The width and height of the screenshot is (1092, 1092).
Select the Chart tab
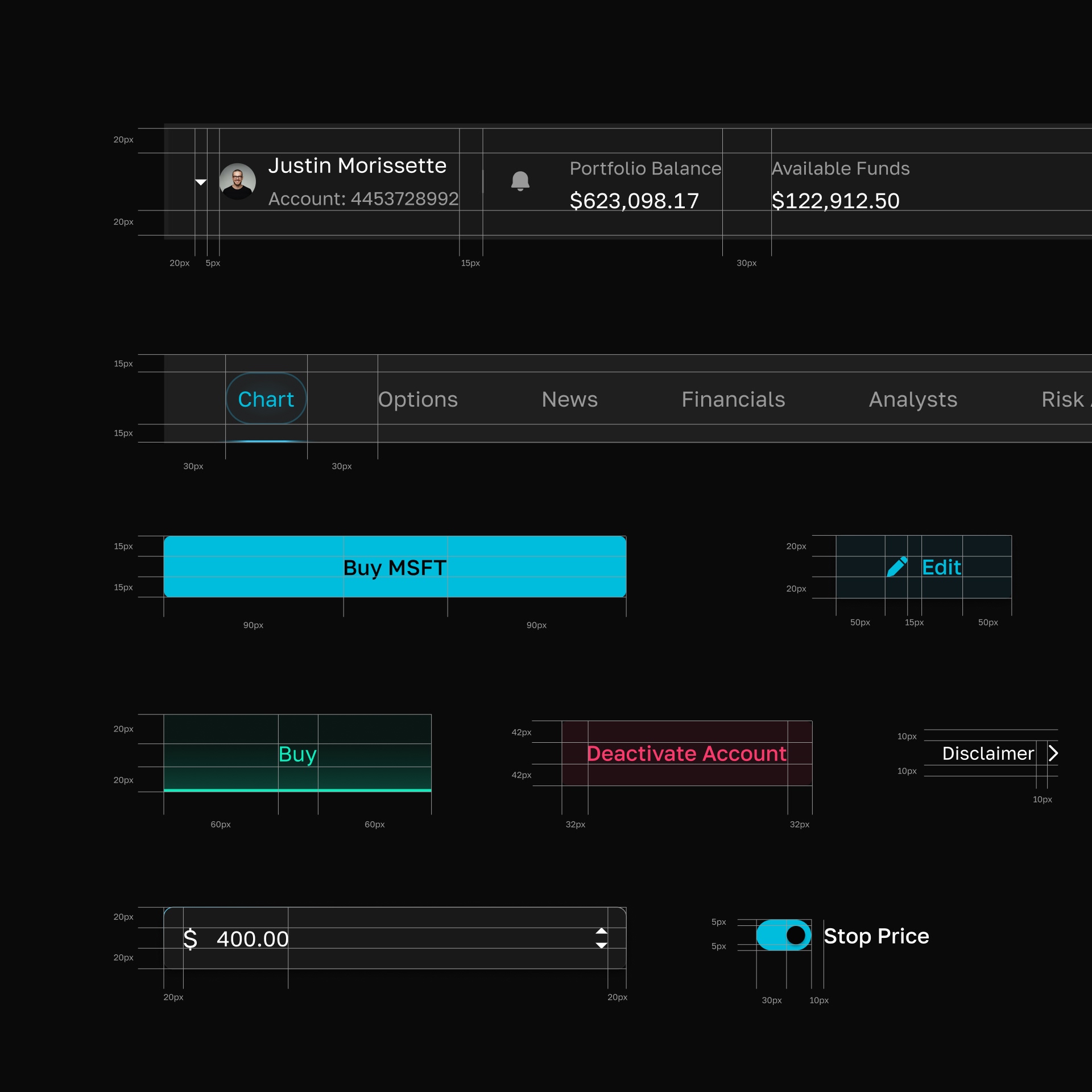(266, 399)
